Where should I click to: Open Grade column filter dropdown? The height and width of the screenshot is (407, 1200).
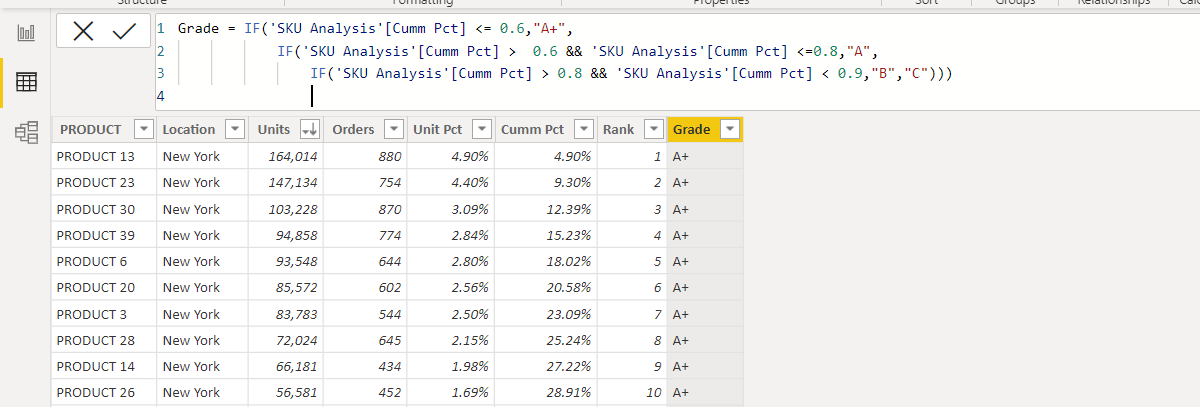click(x=729, y=129)
